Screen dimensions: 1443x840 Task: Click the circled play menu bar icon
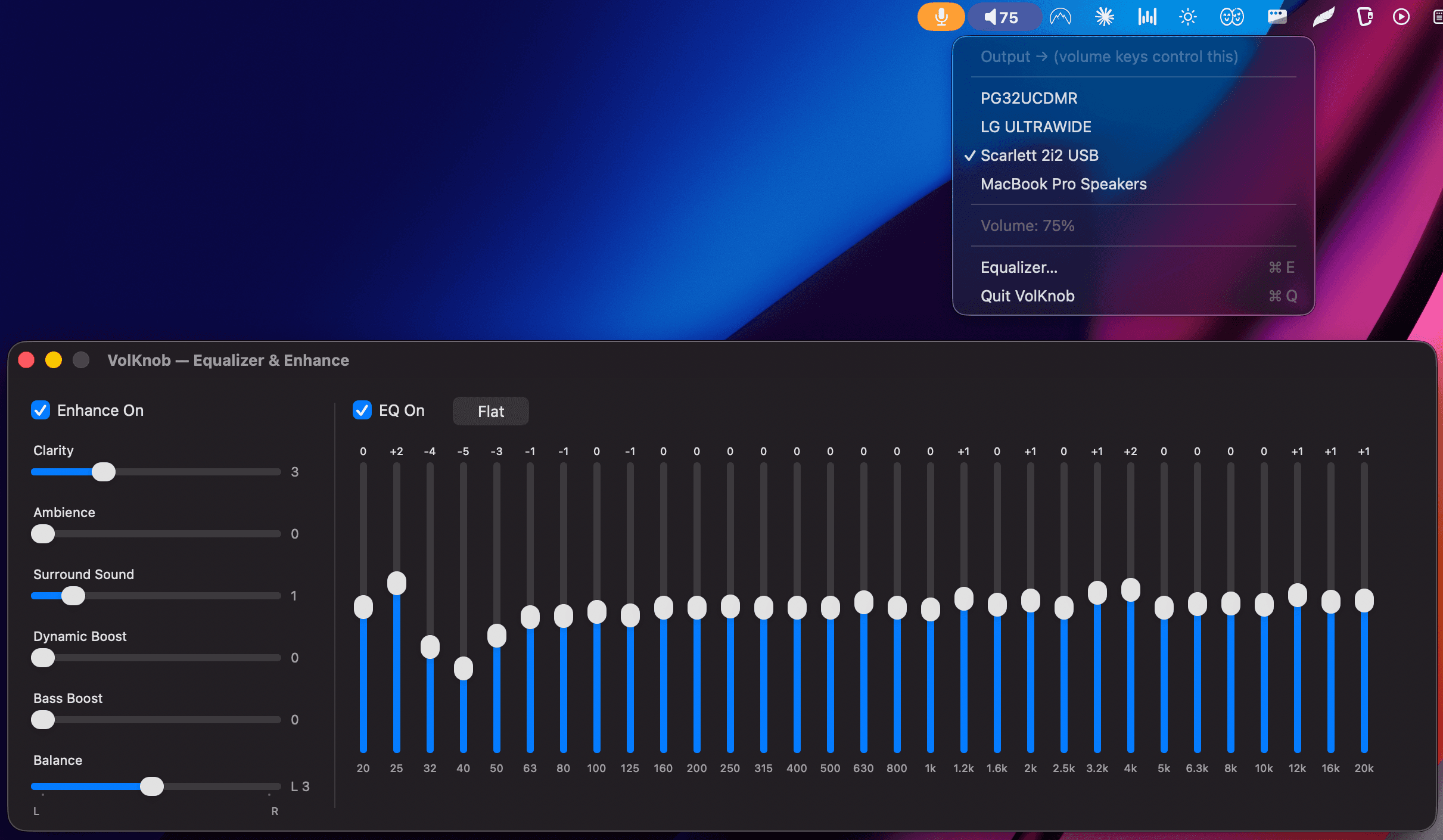click(x=1401, y=17)
